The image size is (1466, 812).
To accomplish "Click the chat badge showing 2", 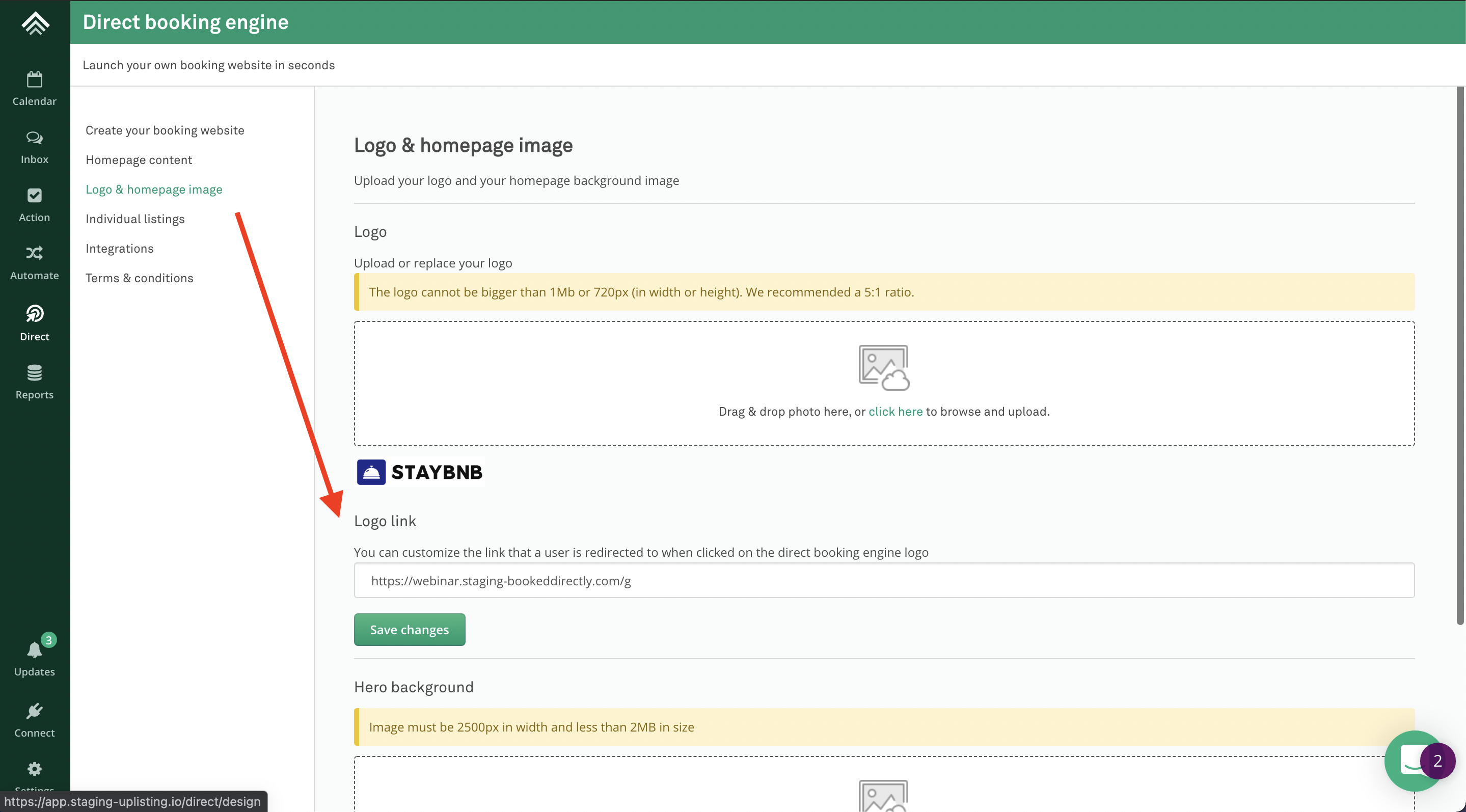I will 1437,761.
